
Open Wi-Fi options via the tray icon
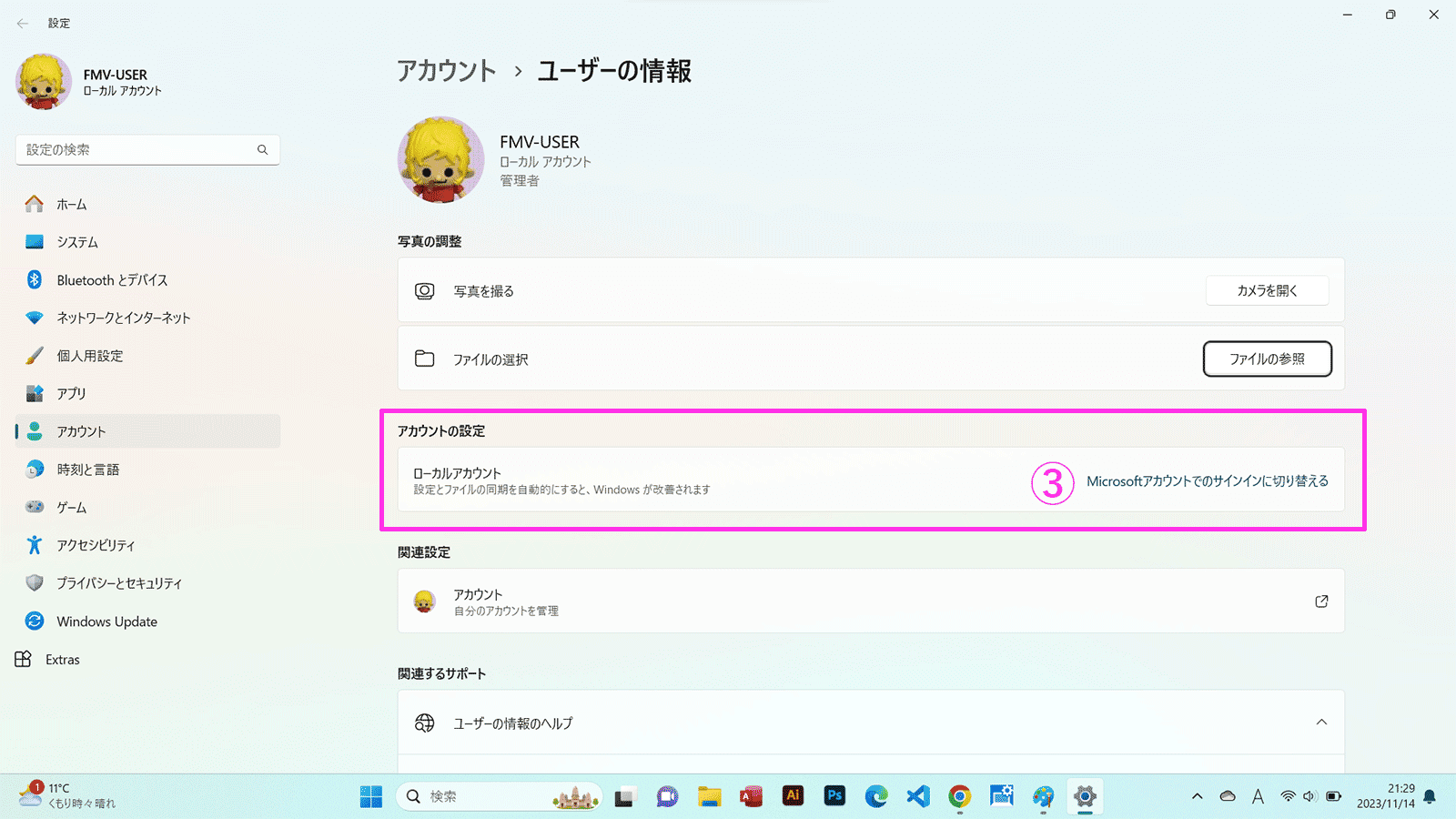click(1288, 796)
